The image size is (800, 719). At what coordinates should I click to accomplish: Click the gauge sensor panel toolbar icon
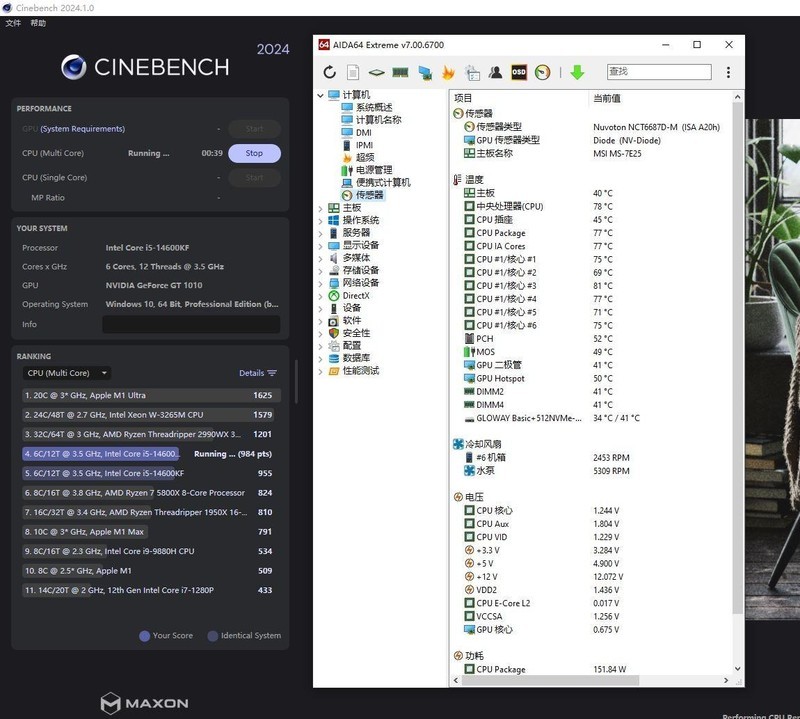[543, 72]
